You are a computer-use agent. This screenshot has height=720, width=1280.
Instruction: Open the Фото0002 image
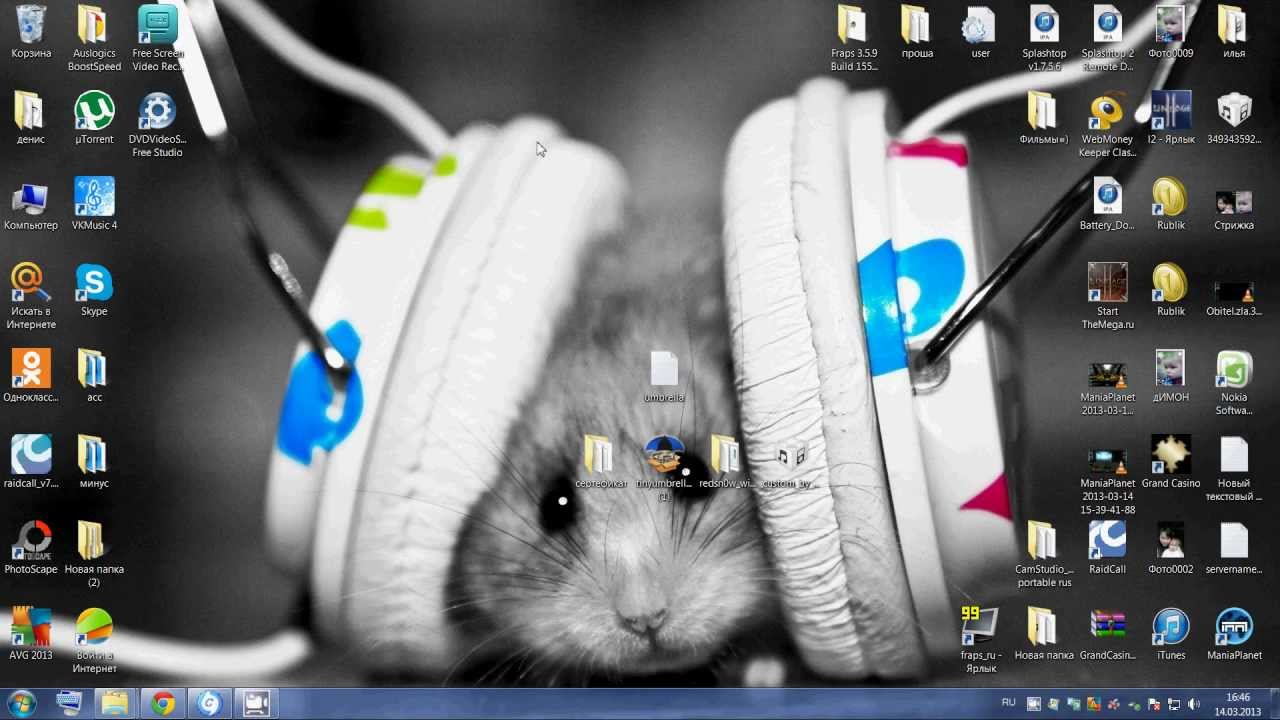[1171, 549]
